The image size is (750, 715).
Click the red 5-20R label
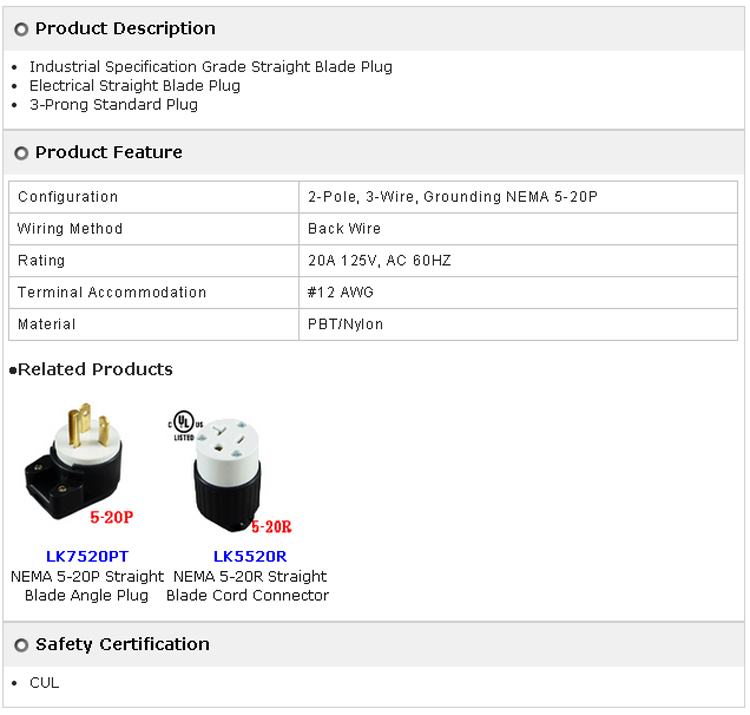click(271, 527)
